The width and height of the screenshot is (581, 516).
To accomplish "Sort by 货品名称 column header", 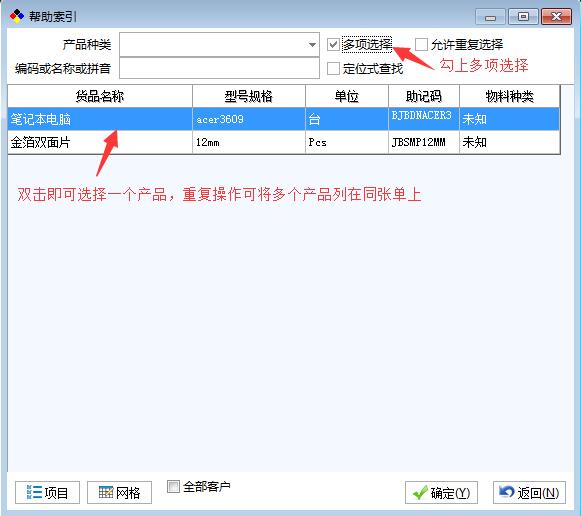I will (100, 96).
